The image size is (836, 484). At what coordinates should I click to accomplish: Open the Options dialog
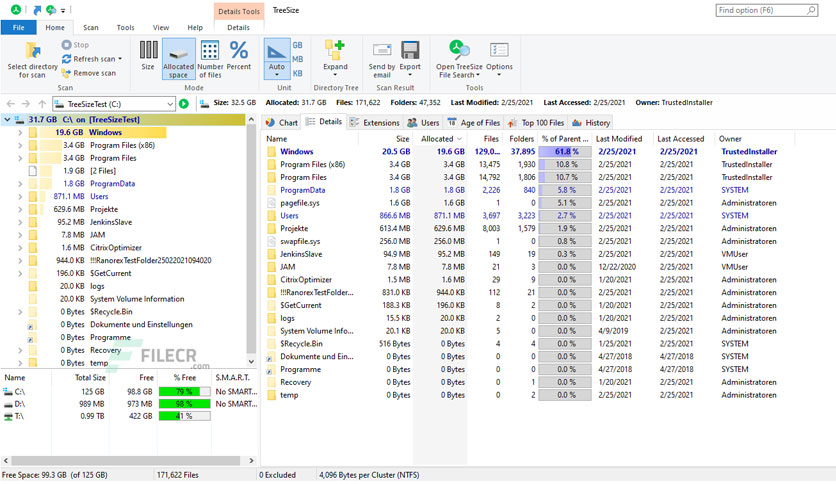[x=499, y=59]
